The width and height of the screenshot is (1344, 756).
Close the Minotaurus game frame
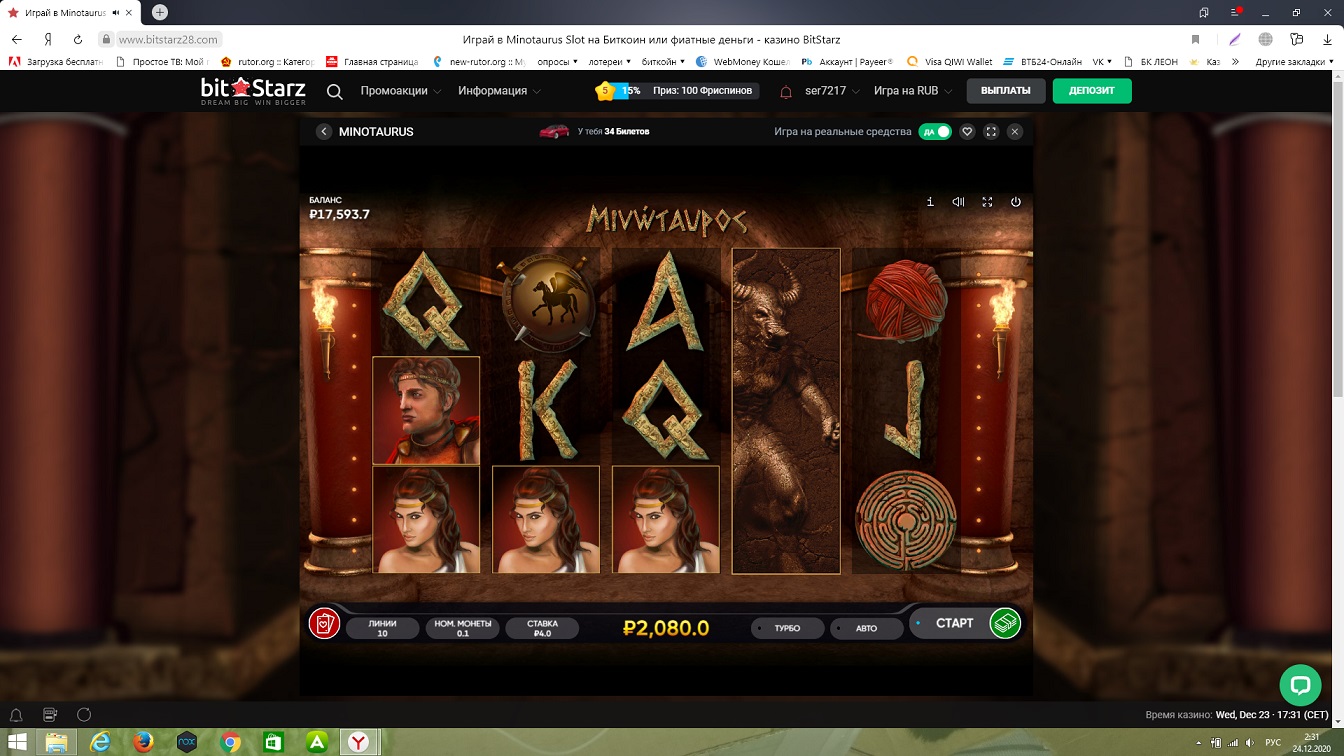coord(1015,132)
